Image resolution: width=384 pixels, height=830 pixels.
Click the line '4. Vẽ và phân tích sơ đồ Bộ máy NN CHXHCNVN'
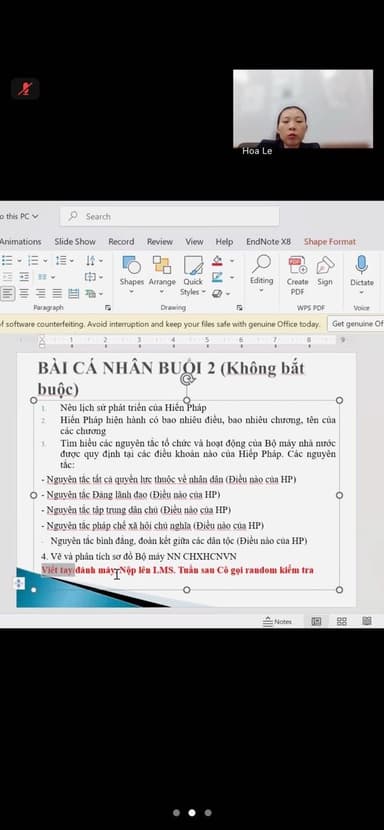[139, 556]
